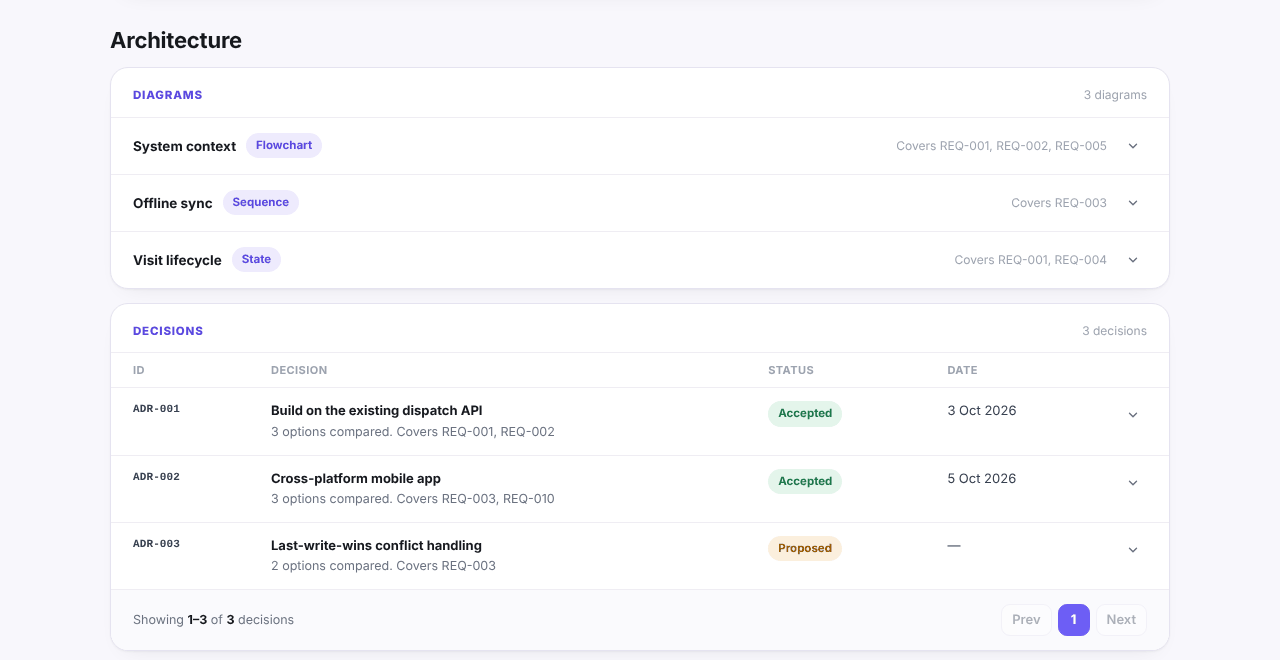Click the Sequence type badge

pos(261,203)
